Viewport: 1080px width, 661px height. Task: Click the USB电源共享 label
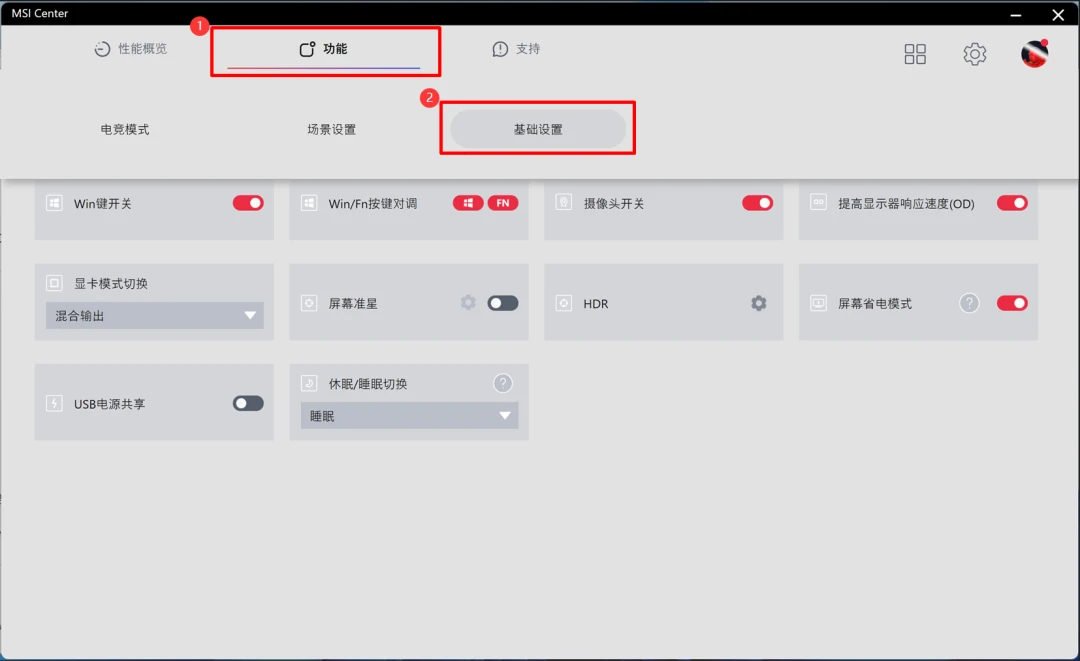point(110,404)
